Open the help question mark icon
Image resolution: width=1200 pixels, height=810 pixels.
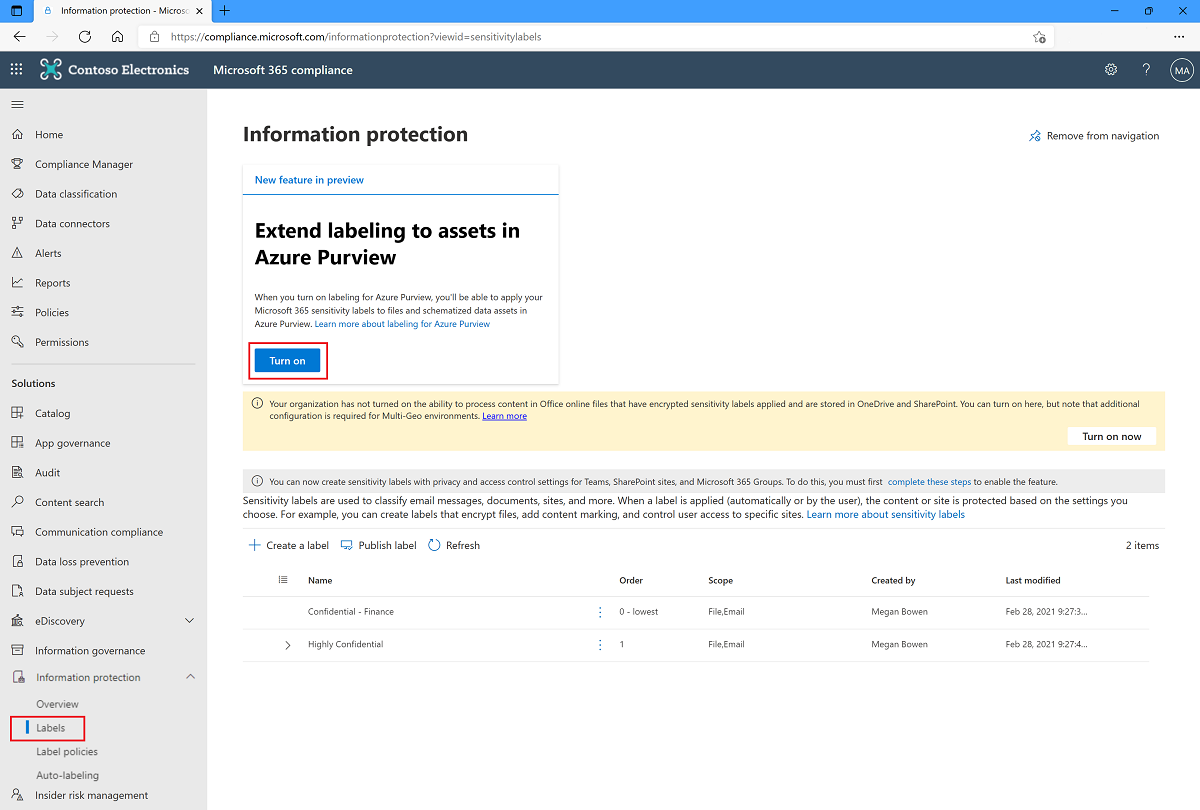tap(1147, 70)
